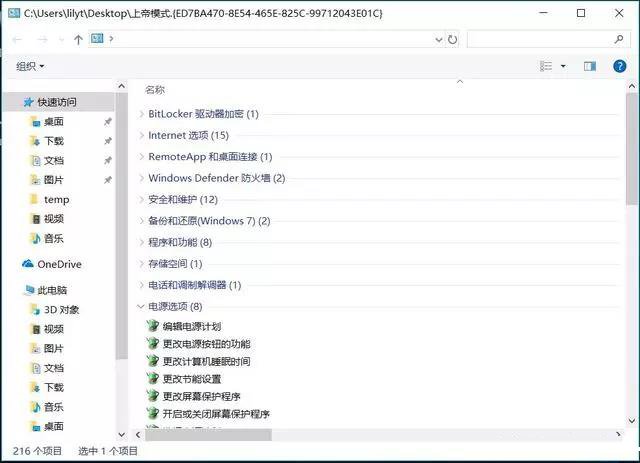Image resolution: width=640 pixels, height=463 pixels.
Task: Click the pin icon next to 下载
Action: tap(107, 141)
